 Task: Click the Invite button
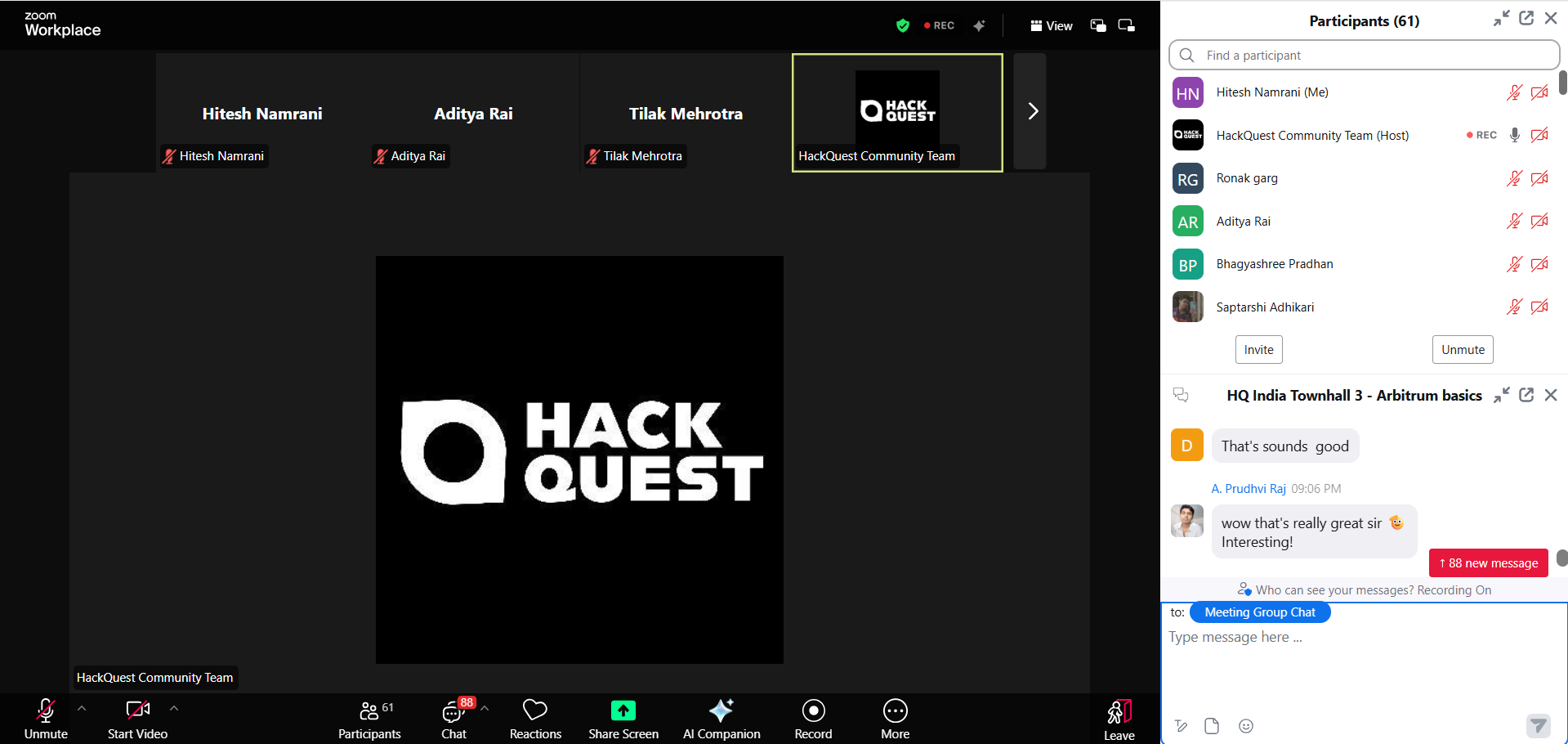(x=1259, y=349)
